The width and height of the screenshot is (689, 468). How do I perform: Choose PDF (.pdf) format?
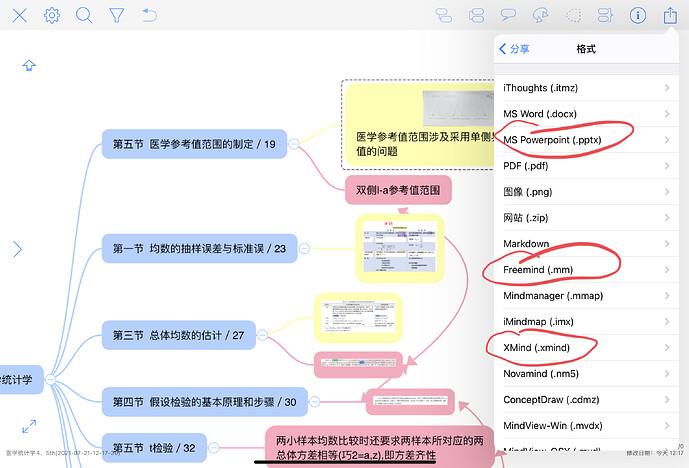[586, 166]
